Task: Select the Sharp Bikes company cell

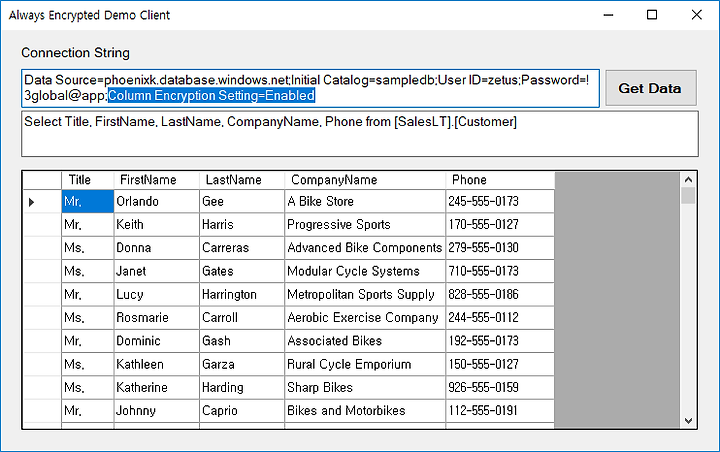Action: coord(365,388)
